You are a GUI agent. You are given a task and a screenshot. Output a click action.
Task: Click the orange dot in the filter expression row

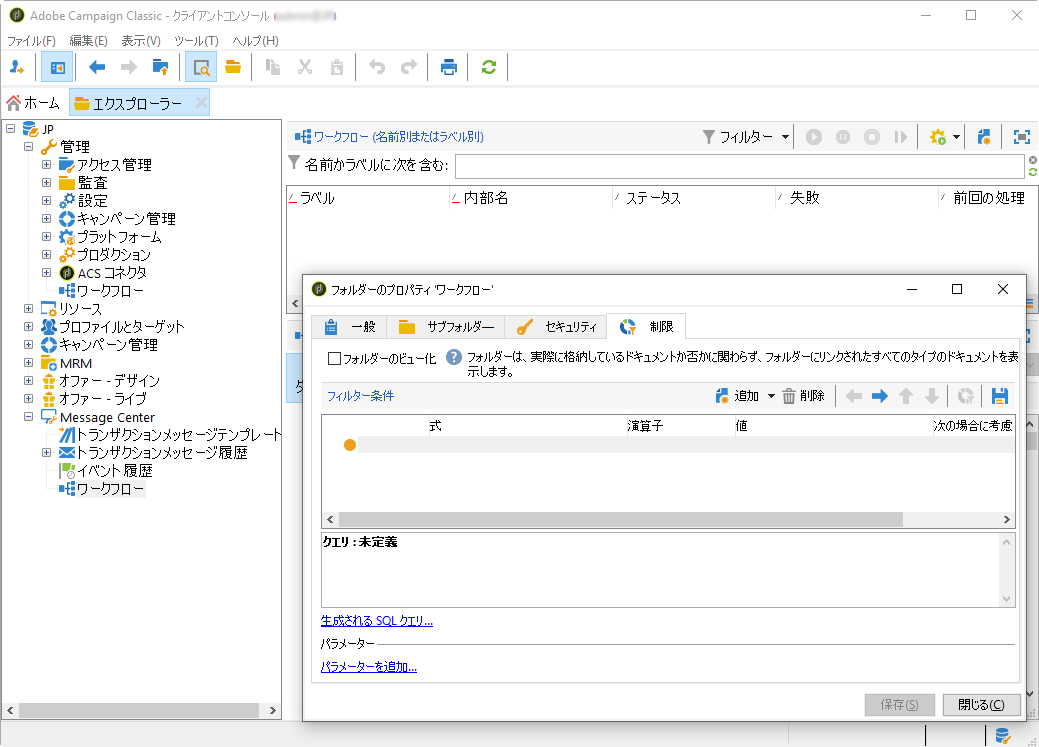350,445
